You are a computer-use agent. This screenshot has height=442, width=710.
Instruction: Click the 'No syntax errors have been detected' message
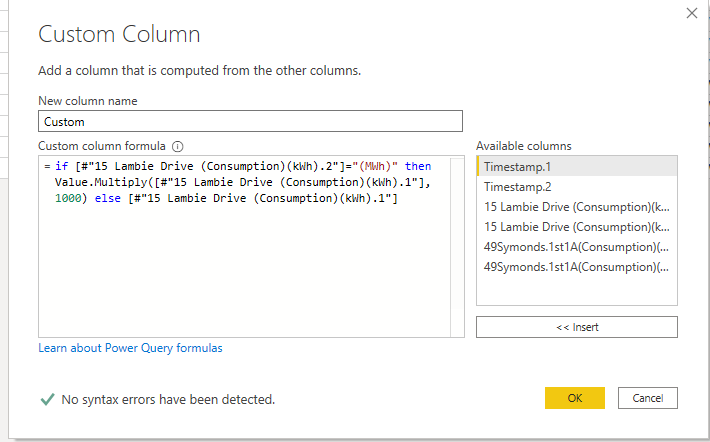(168, 399)
